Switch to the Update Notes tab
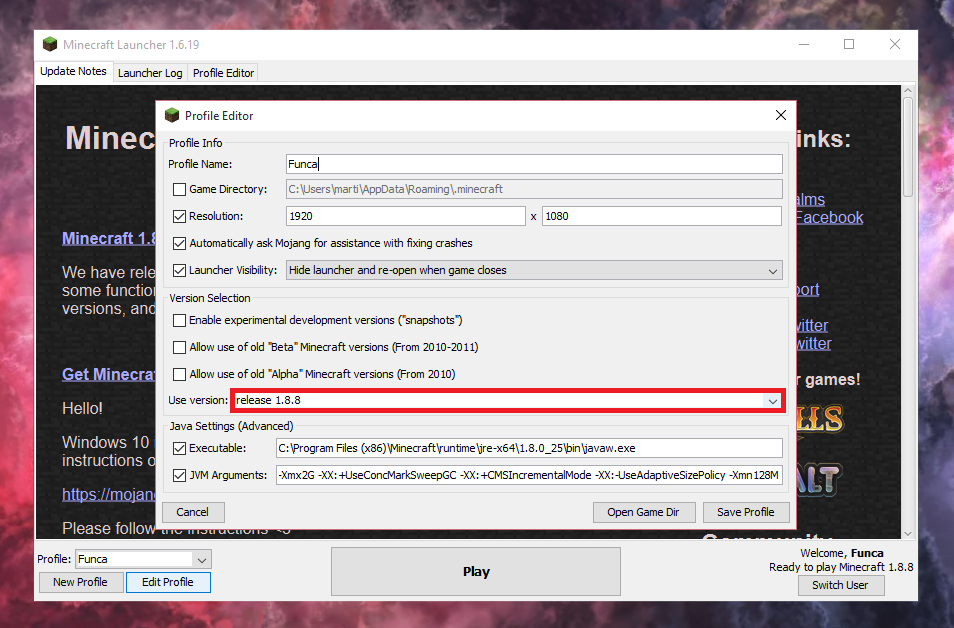Screen dimensions: 954x628 pos(73,72)
